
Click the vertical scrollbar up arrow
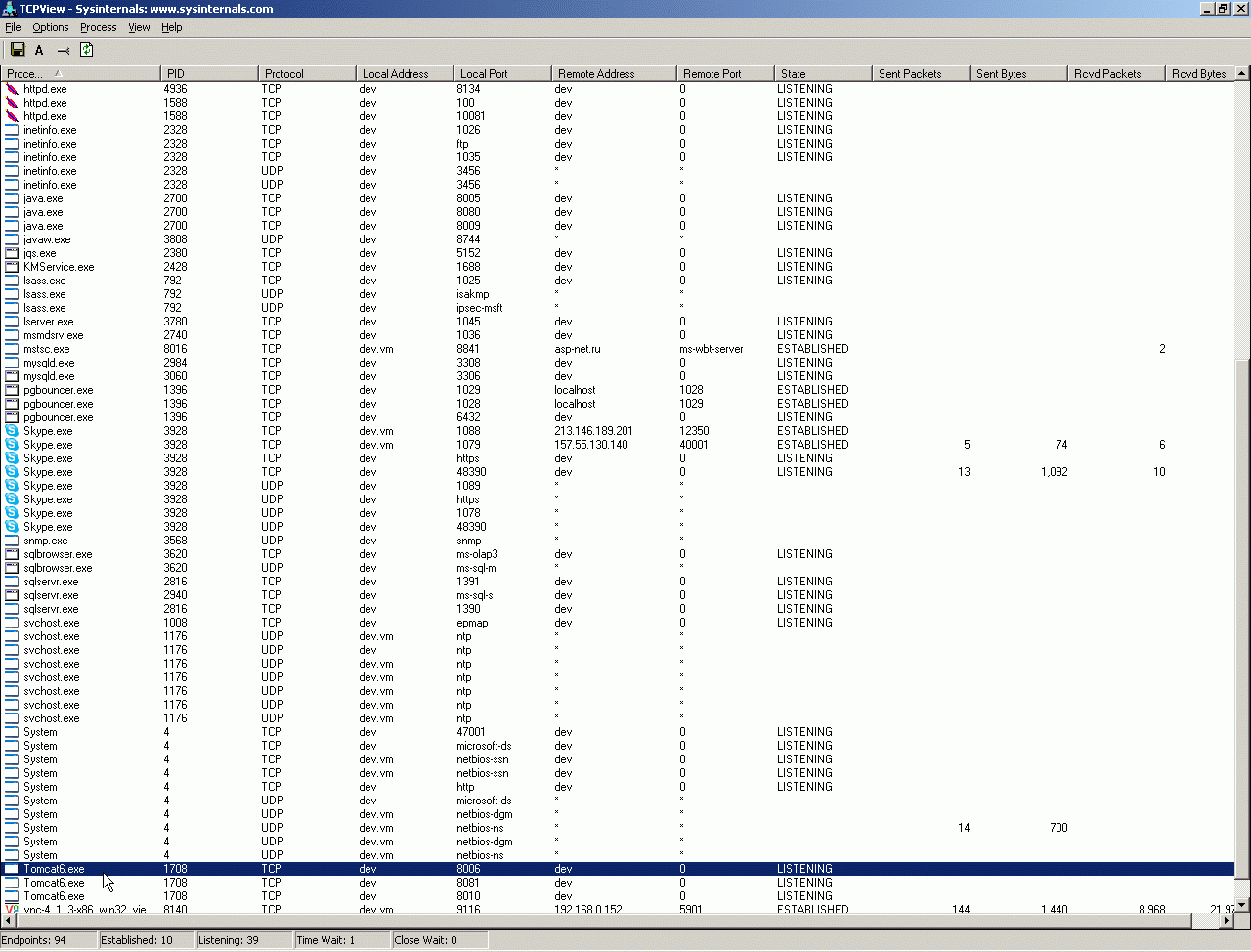click(1242, 73)
